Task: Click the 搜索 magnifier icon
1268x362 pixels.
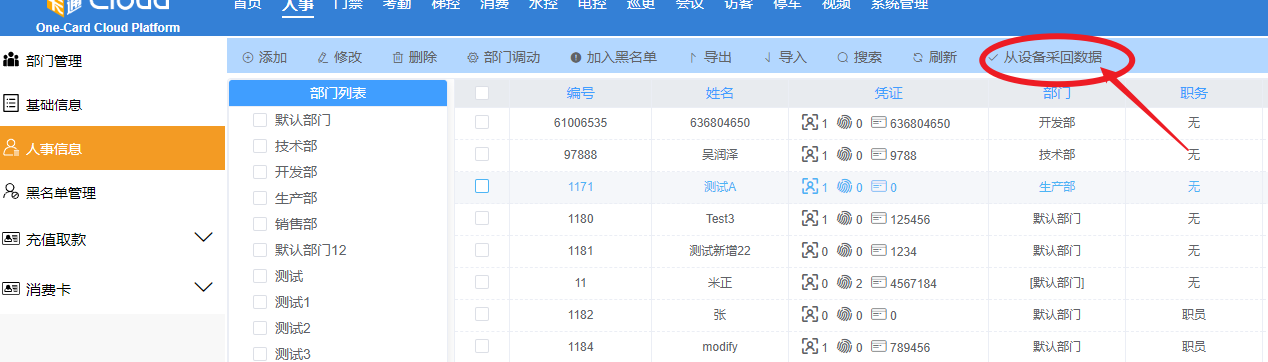Action: [842, 58]
